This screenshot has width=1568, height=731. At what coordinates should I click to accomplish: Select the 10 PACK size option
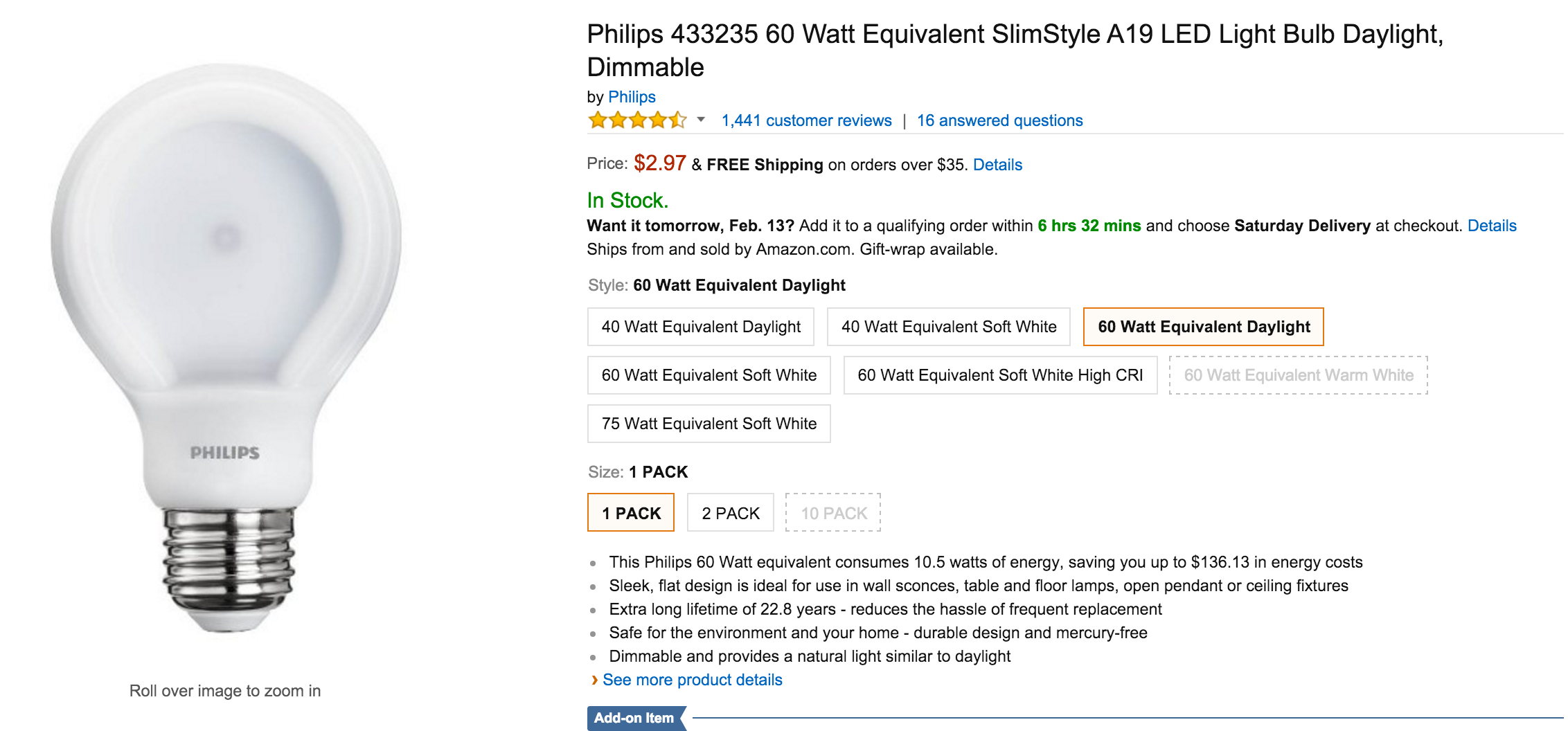833,513
